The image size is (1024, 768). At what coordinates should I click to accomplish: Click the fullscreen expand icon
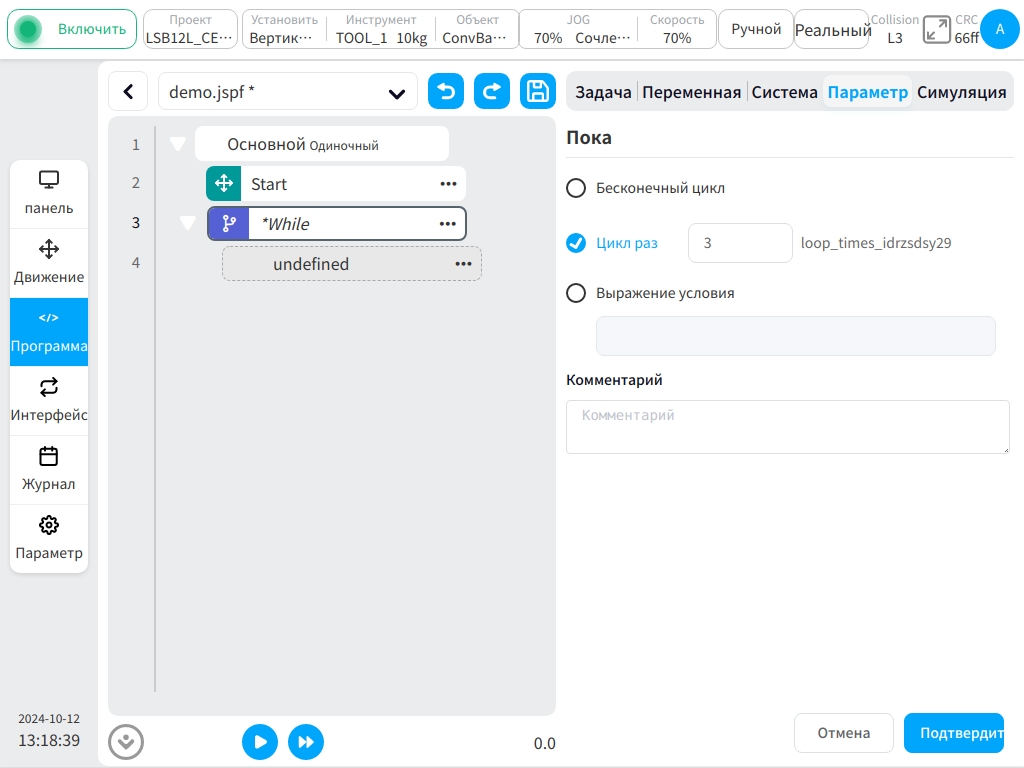click(936, 30)
